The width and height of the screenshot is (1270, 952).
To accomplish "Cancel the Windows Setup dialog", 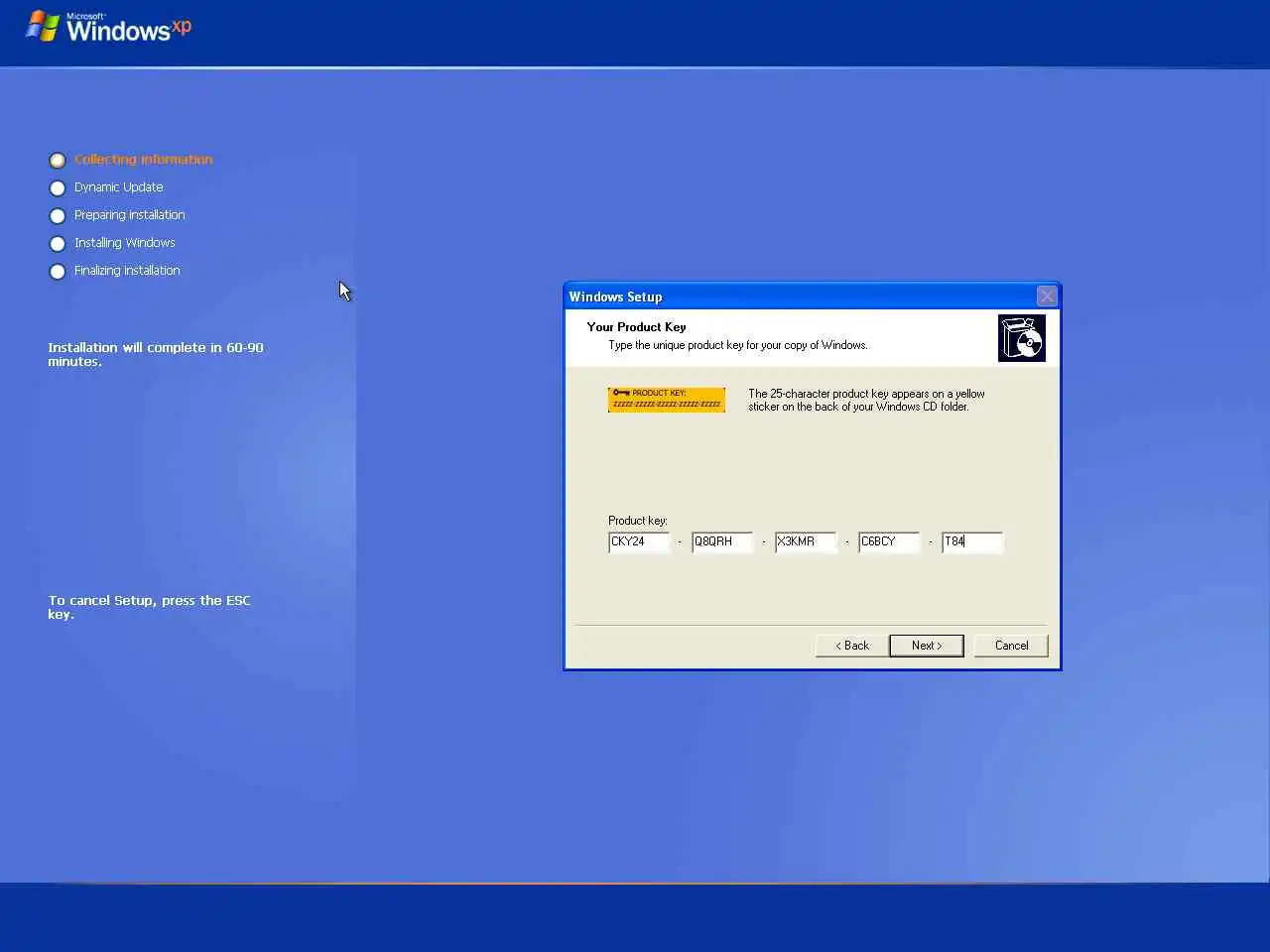I will point(1011,646).
